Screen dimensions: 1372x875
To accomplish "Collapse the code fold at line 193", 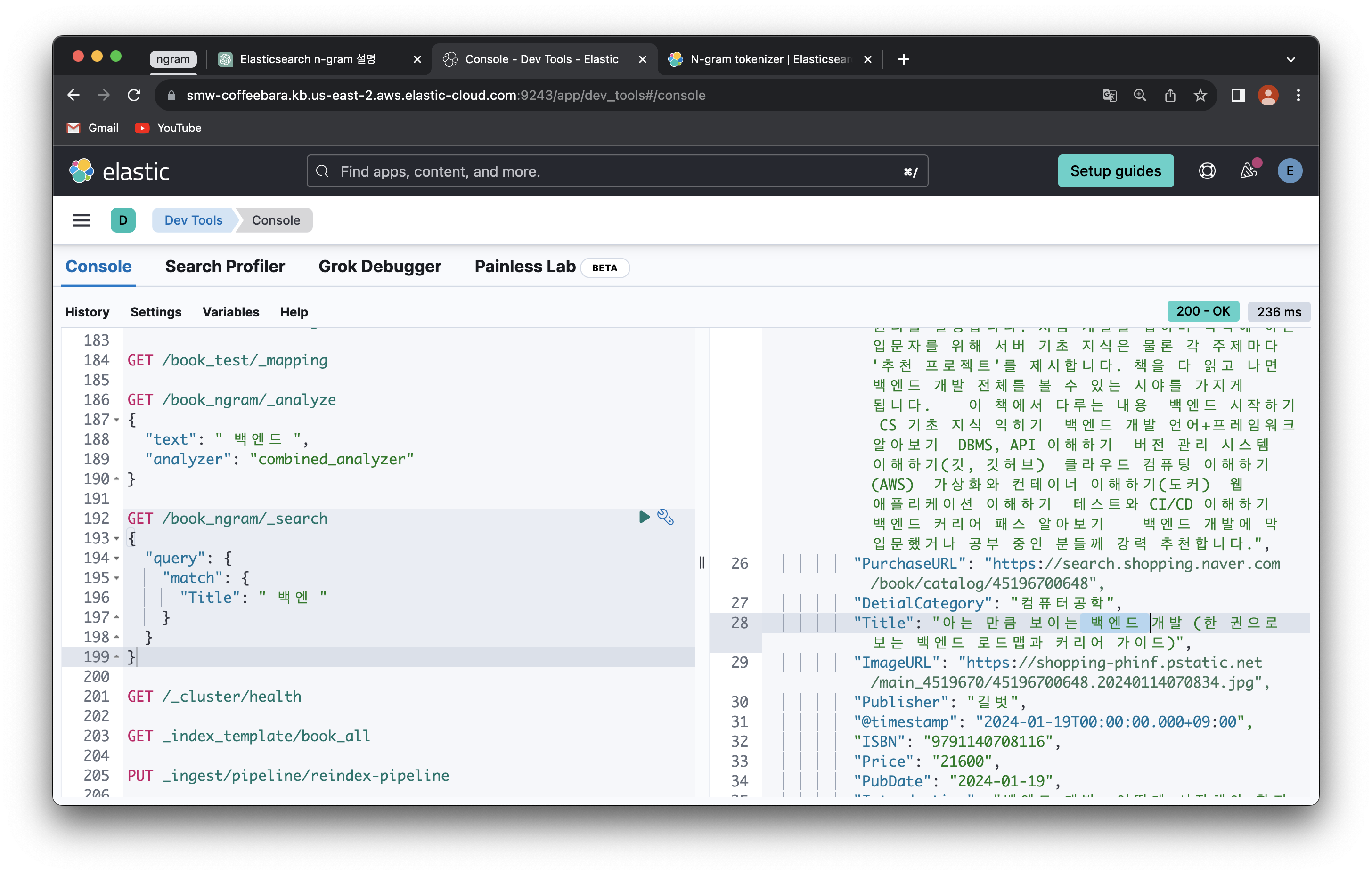I will (x=117, y=539).
